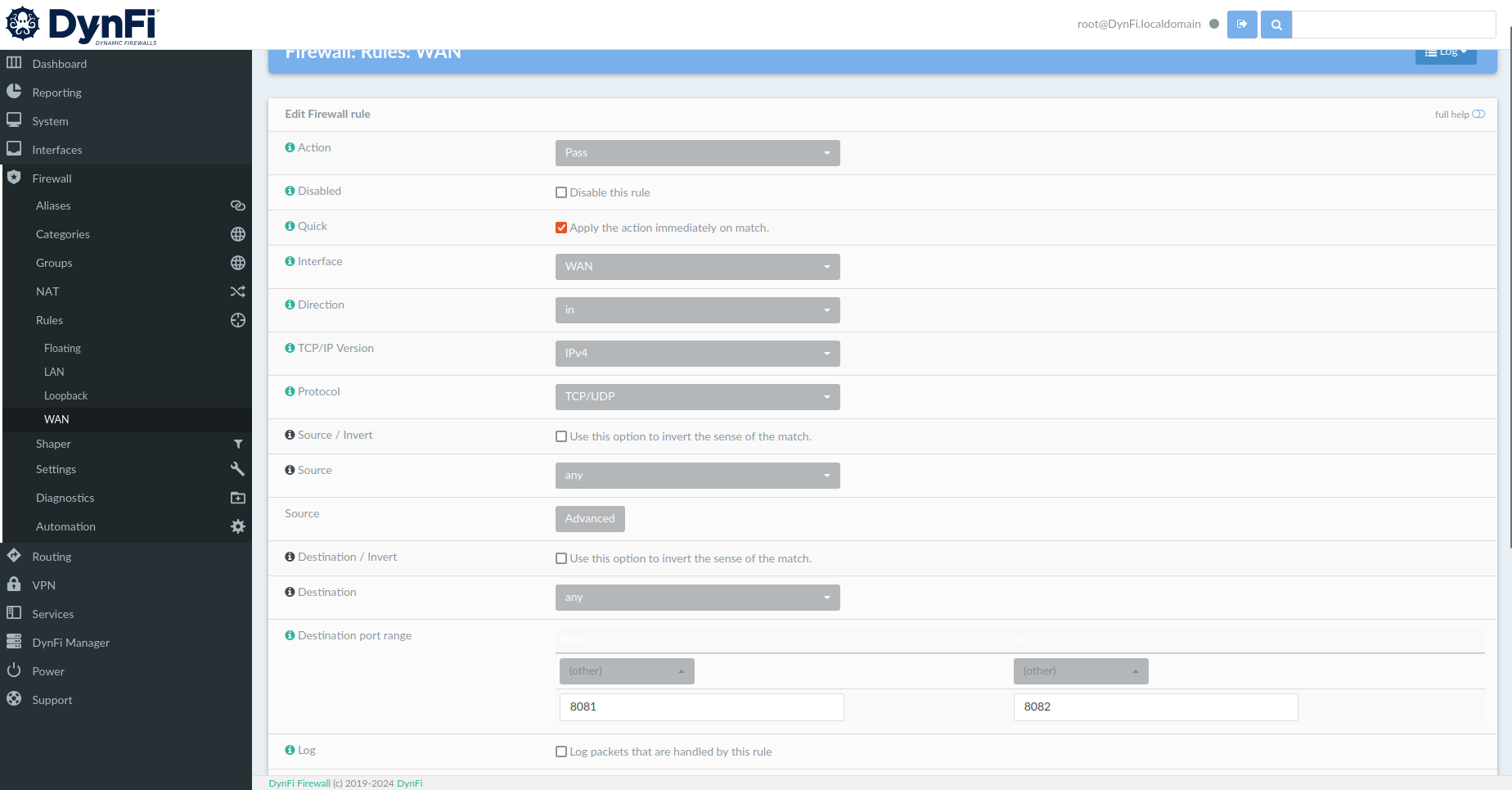Viewport: 1512px width, 790px height.
Task: Click the Settings wrench icon
Action: coord(238,469)
